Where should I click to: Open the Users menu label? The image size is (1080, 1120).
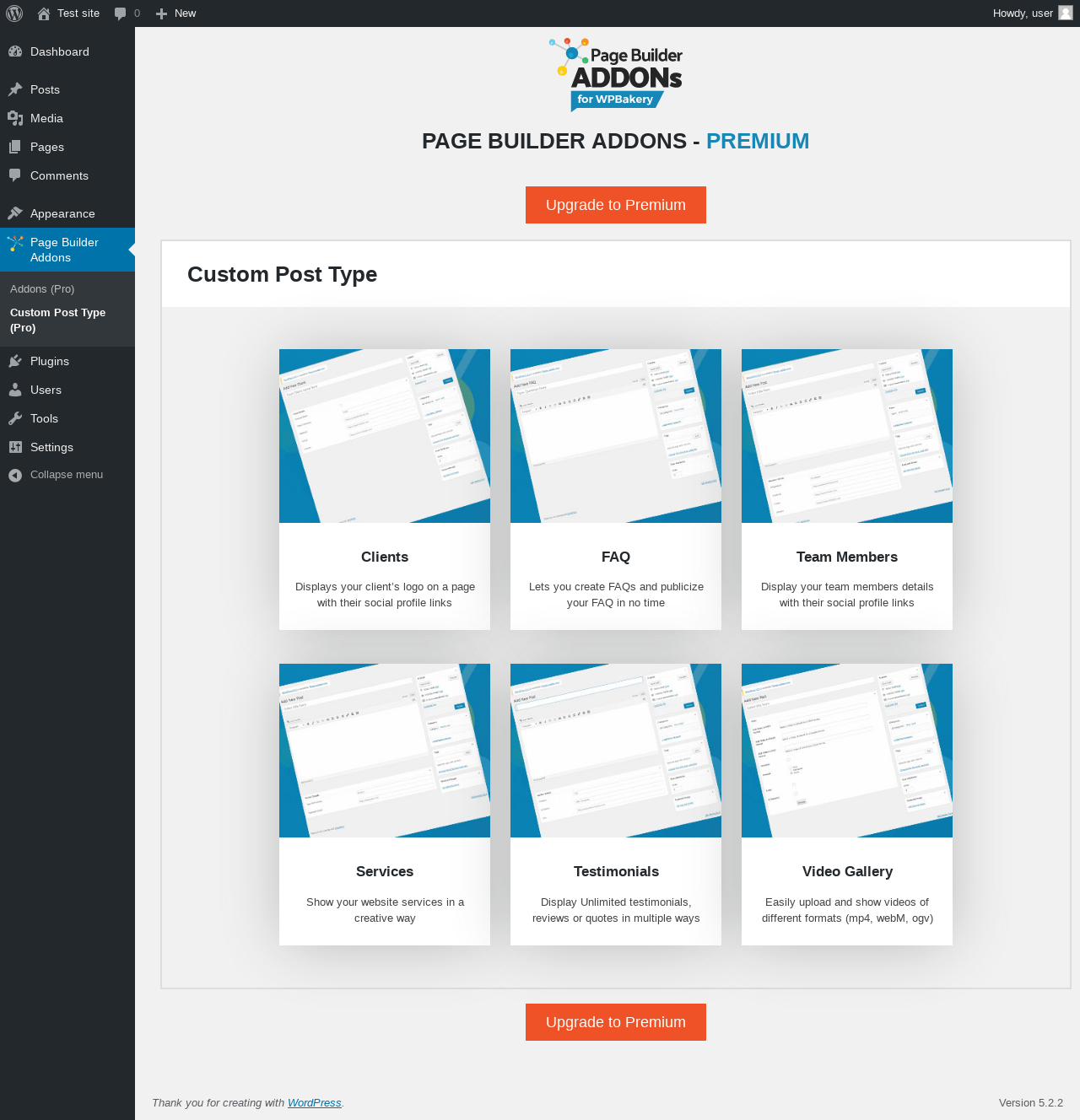[x=46, y=390]
